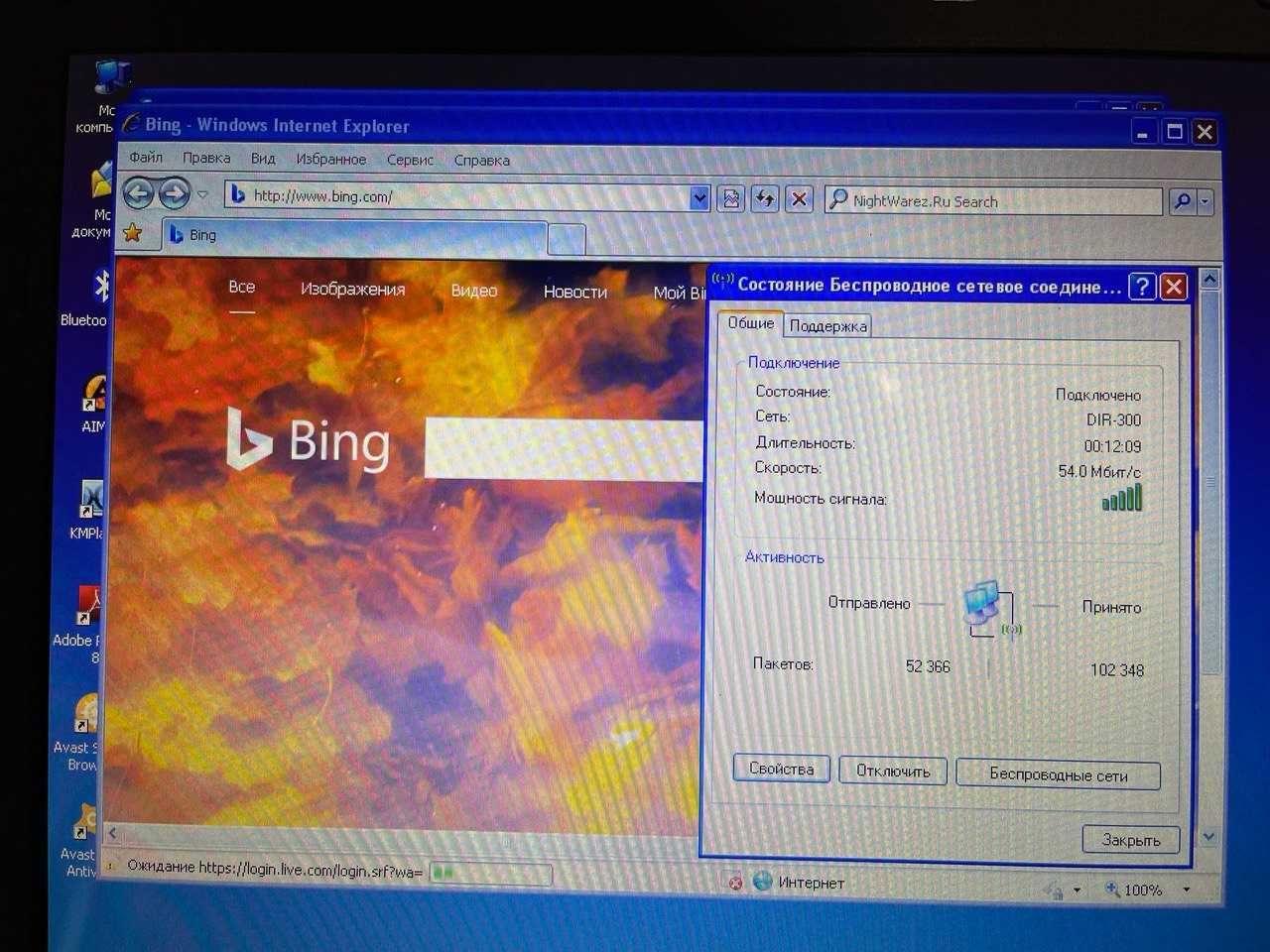This screenshot has height=952, width=1270.
Task: Click the search magnifier button
Action: point(1183,202)
